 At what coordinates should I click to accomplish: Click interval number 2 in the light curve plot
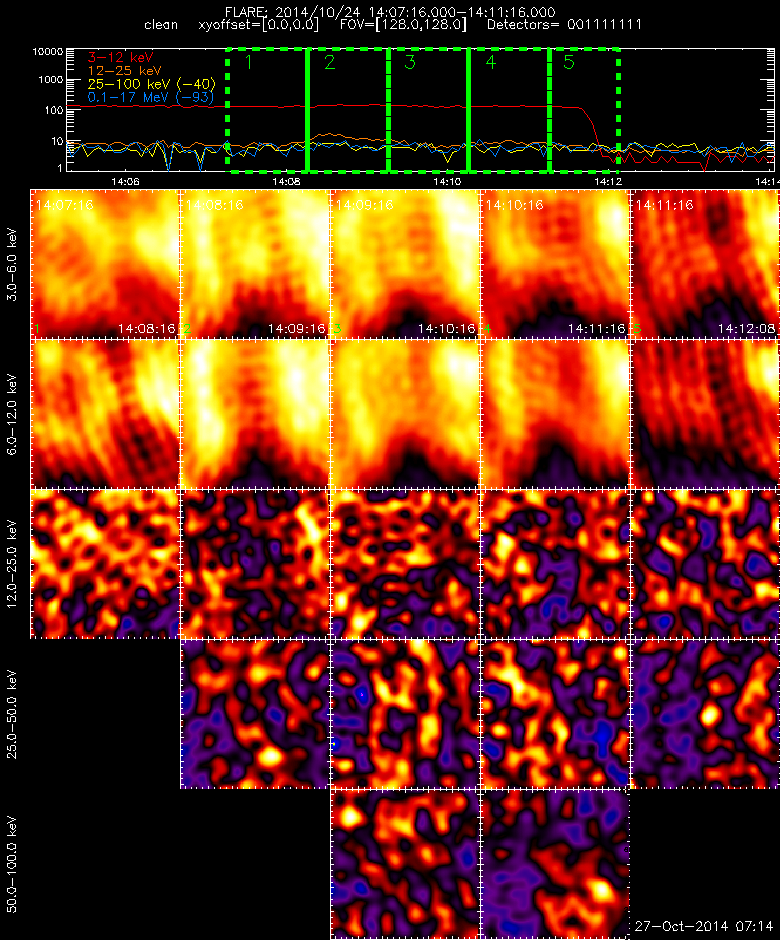pos(330,62)
